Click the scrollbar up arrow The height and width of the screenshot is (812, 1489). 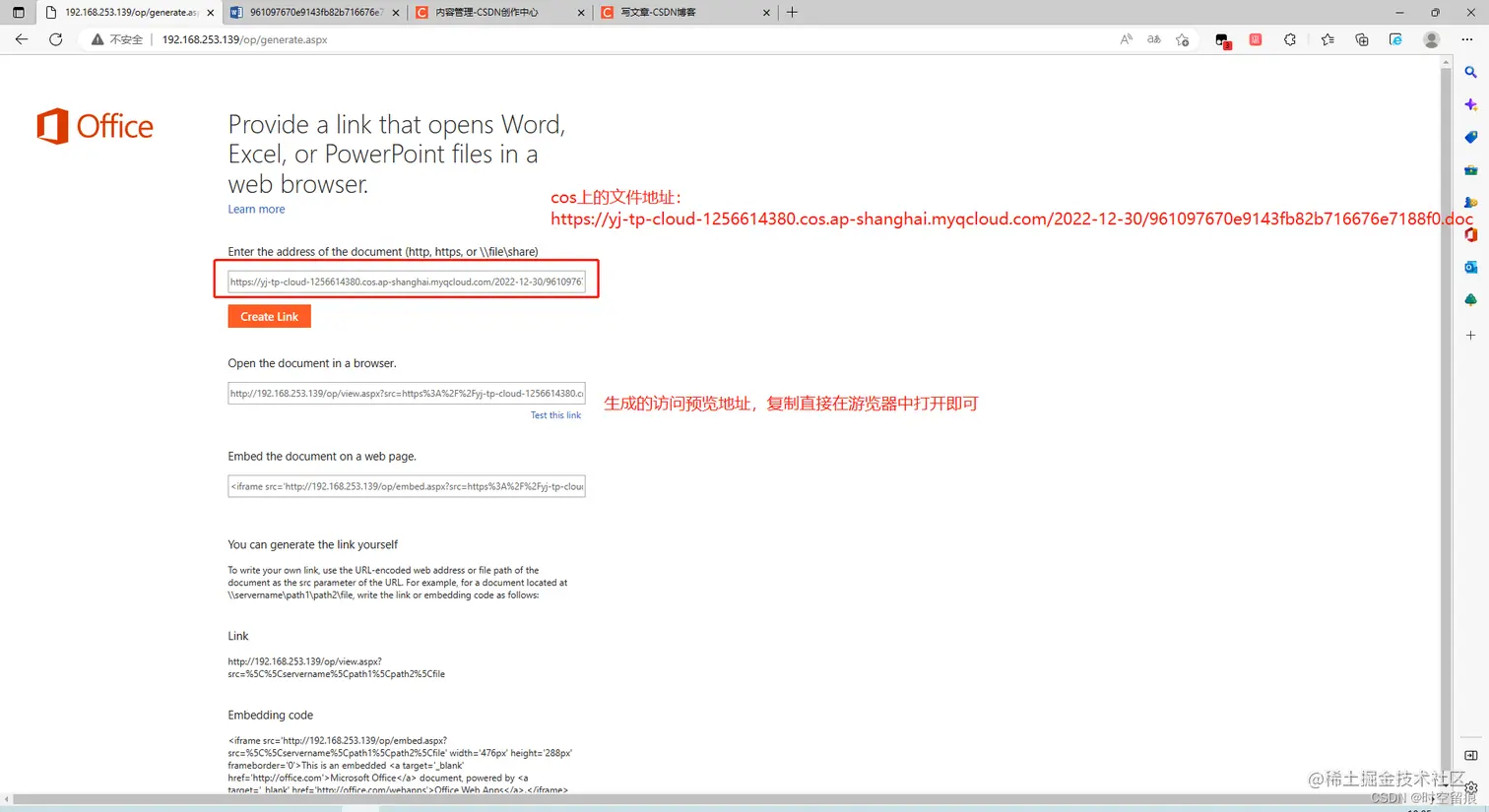(1446, 61)
